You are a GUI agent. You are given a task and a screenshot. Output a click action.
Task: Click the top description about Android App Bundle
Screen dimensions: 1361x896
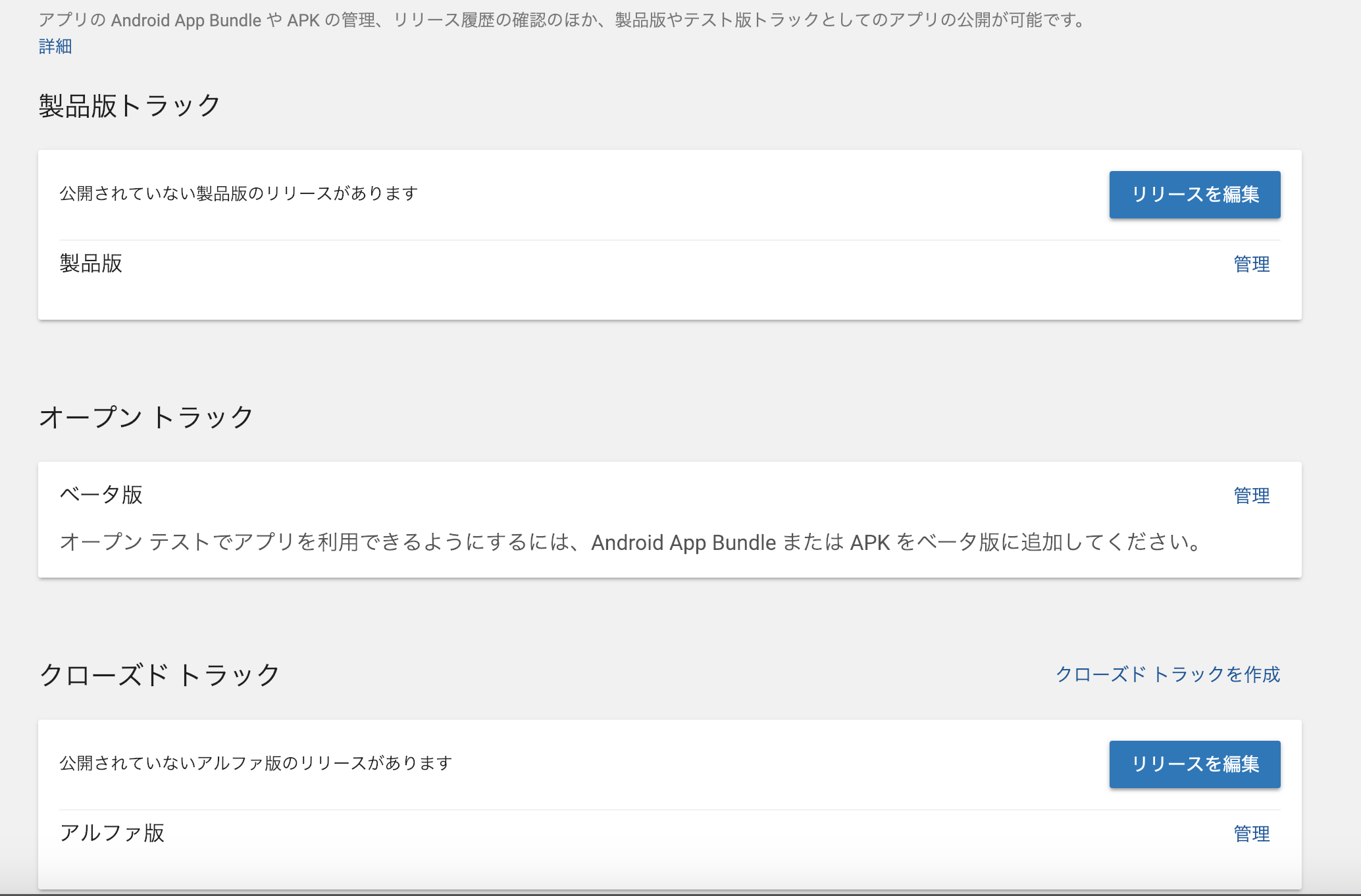click(562, 20)
